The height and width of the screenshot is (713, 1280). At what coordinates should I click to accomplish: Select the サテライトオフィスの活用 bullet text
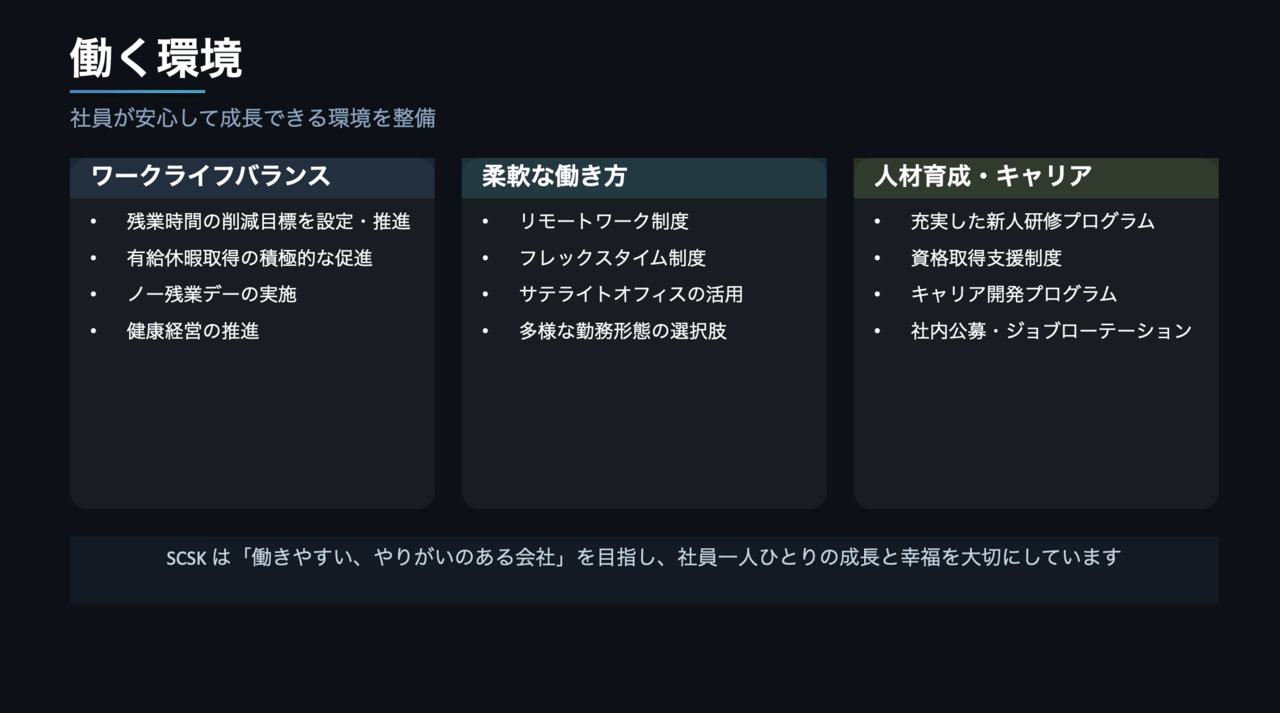tap(631, 294)
